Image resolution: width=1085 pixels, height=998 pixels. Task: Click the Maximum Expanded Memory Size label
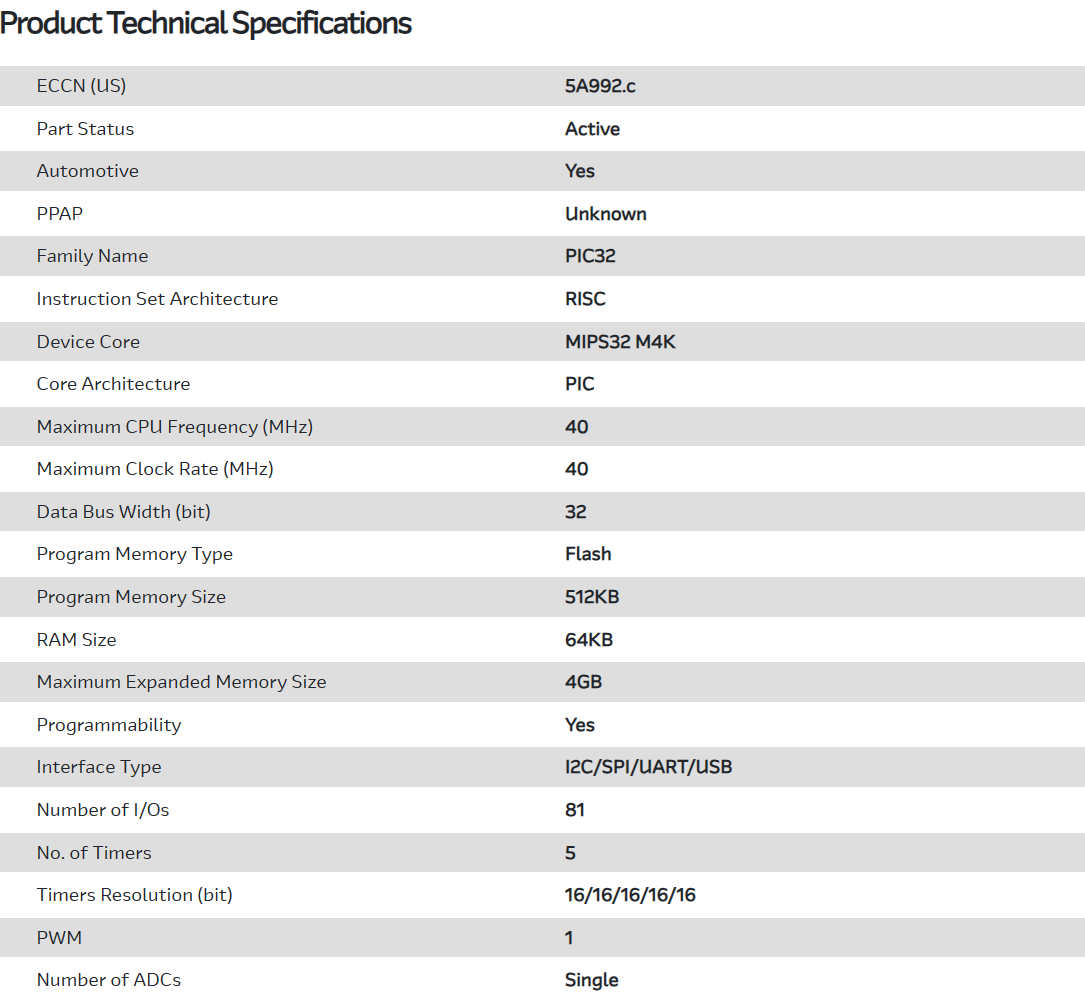click(x=181, y=682)
